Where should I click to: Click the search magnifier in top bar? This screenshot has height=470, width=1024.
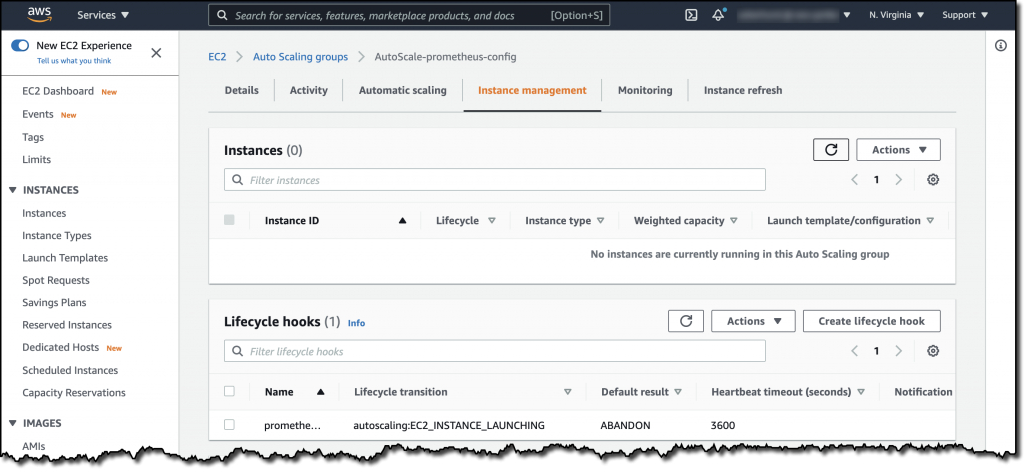click(222, 15)
